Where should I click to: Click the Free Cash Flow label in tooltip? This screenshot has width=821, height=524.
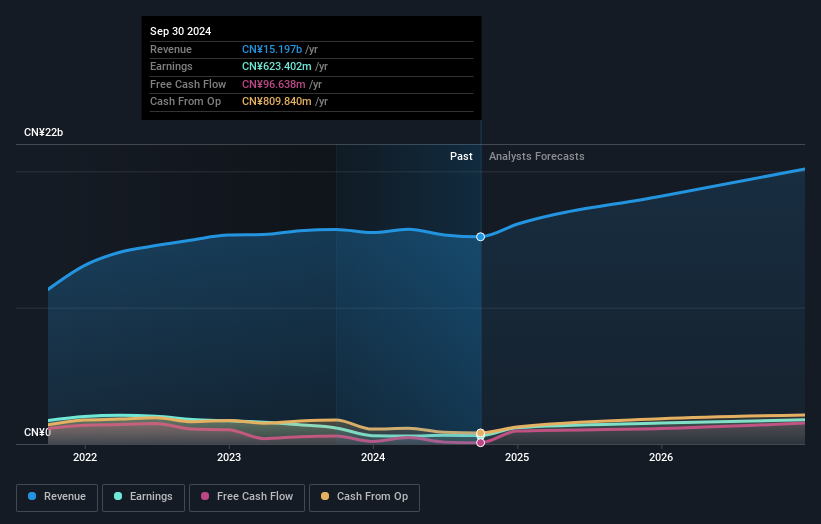188,84
